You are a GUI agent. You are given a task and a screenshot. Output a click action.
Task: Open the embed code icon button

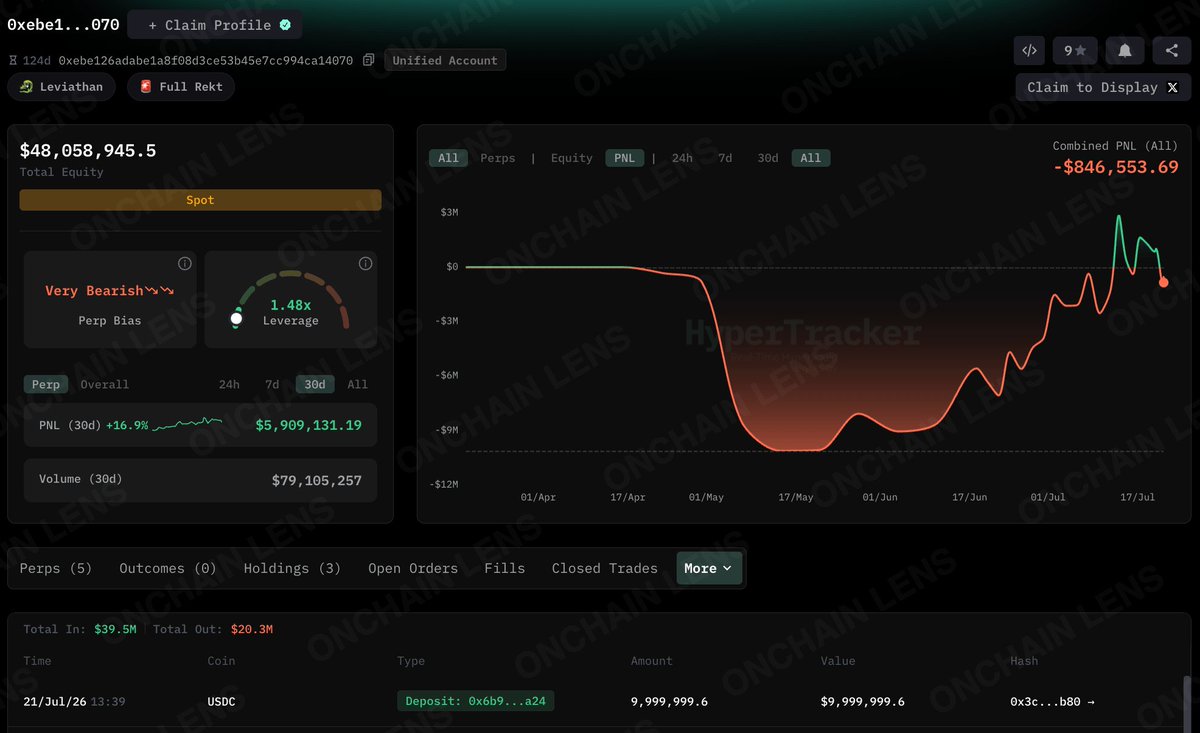[x=1028, y=50]
